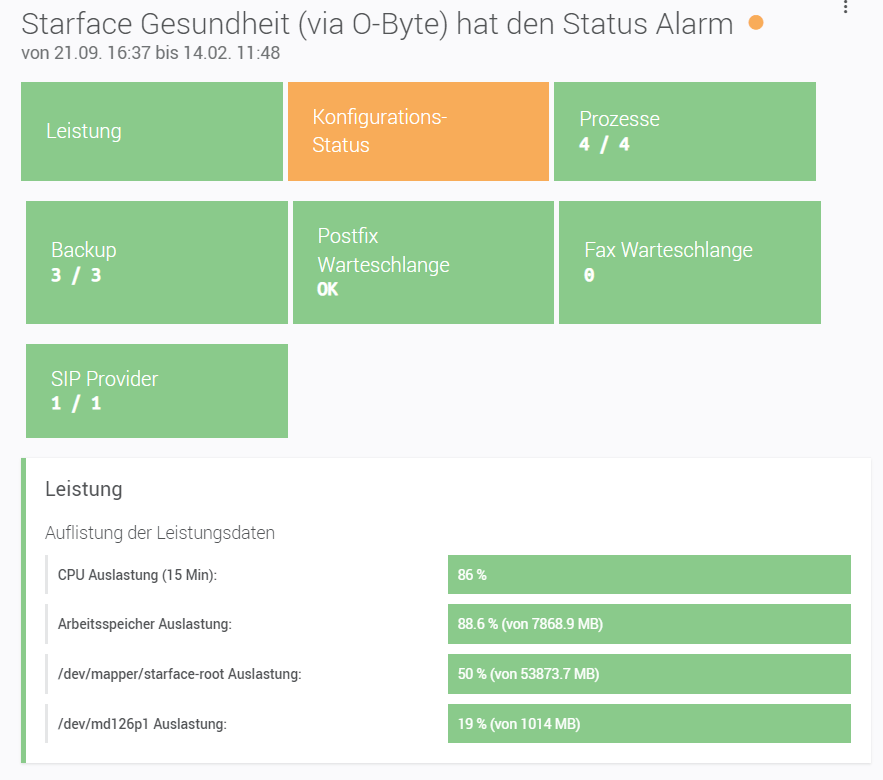This screenshot has height=780, width=883.
Task: Click the Leistung panel heading
Action: pos(84,489)
